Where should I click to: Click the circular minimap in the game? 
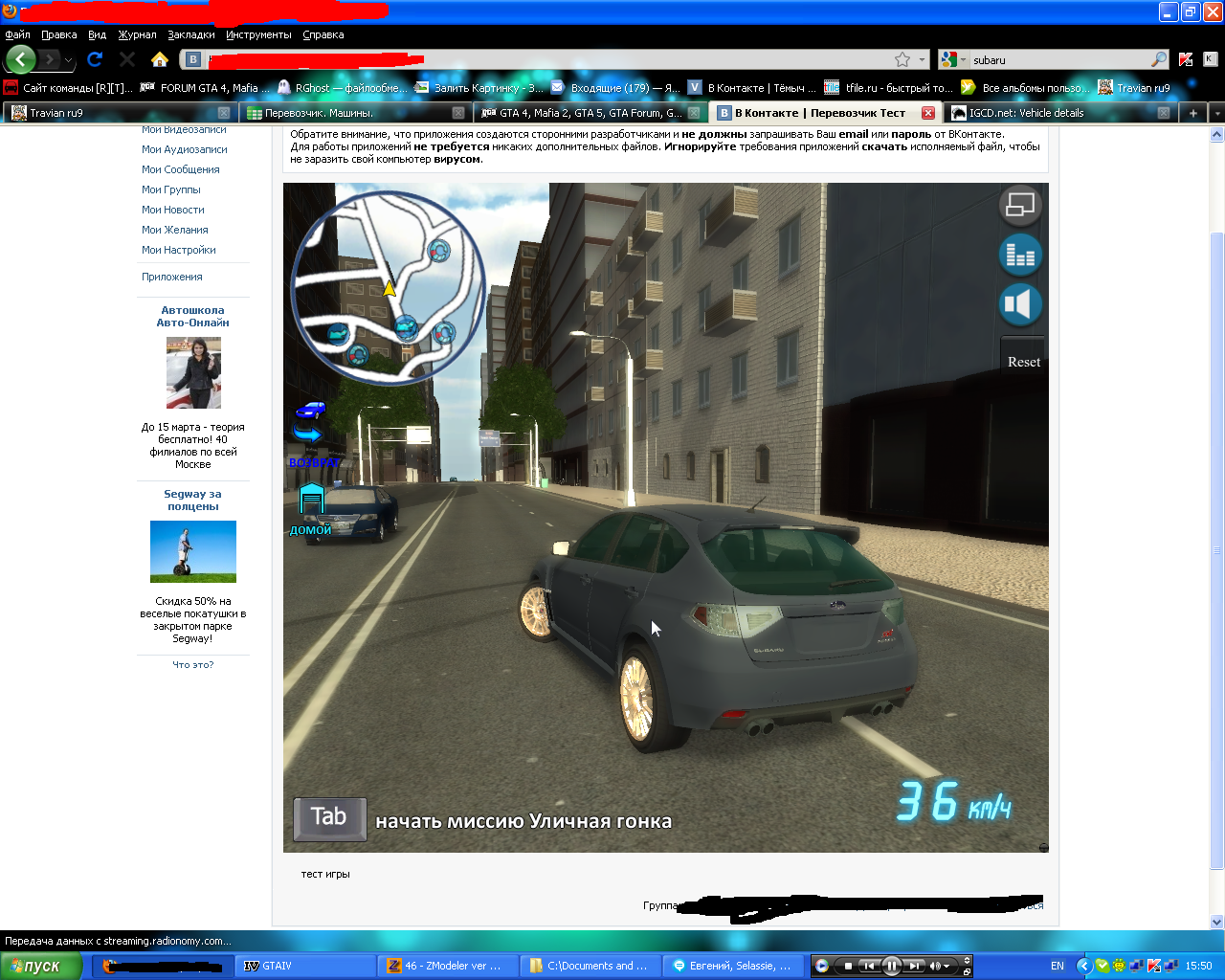point(388,286)
